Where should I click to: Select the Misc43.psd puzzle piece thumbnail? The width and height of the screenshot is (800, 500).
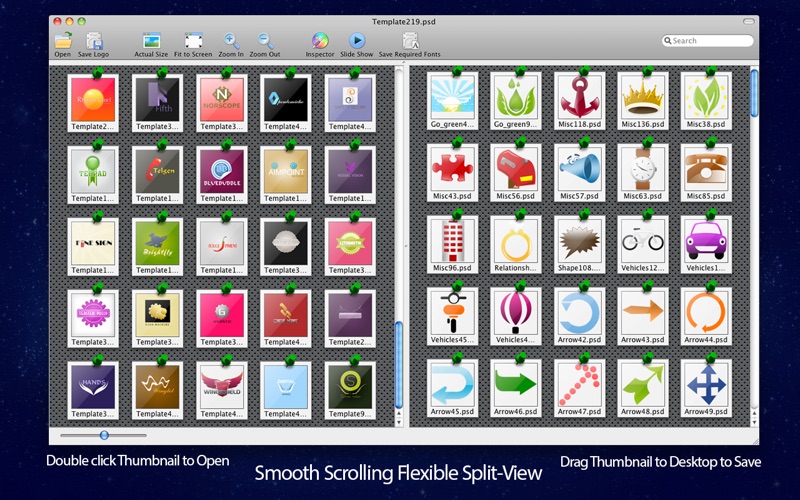[x=452, y=166]
